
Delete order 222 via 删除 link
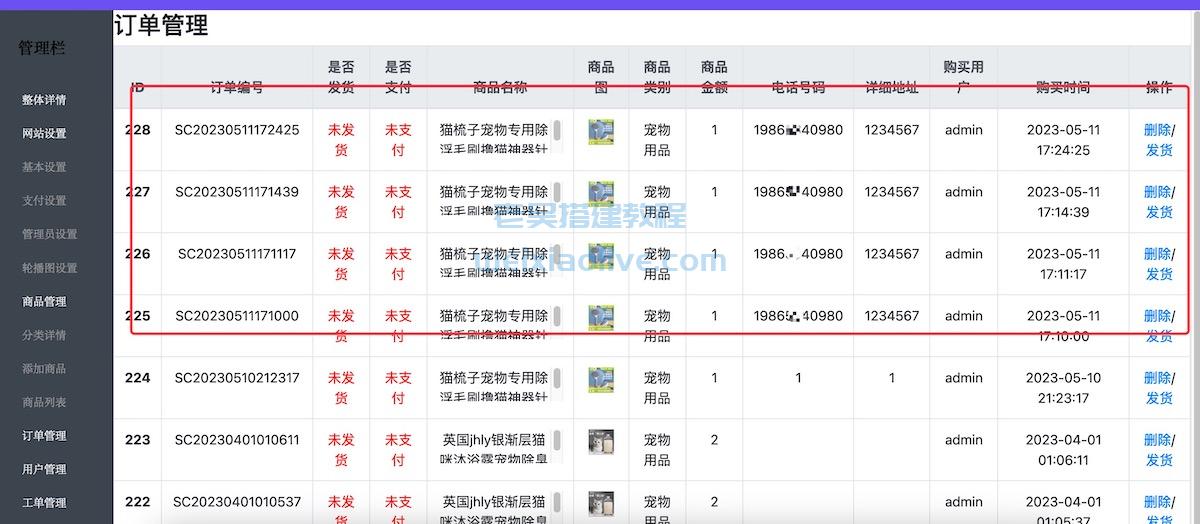point(1157,502)
